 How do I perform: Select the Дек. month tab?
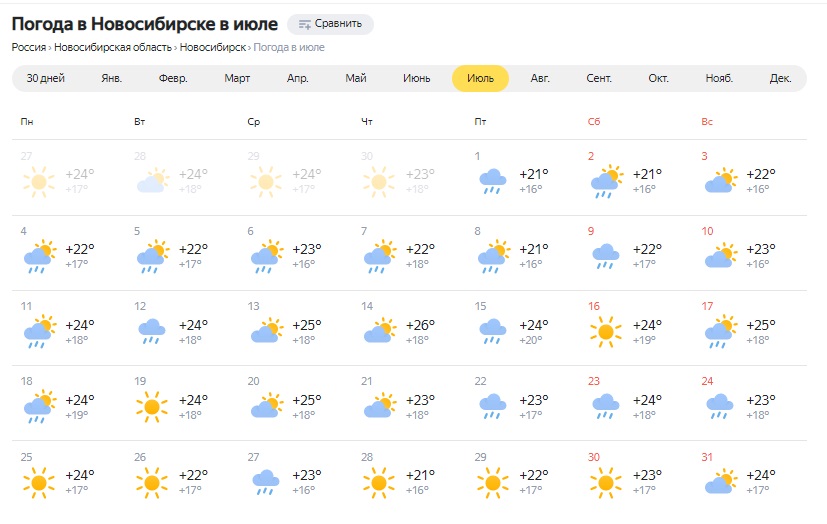[780, 79]
